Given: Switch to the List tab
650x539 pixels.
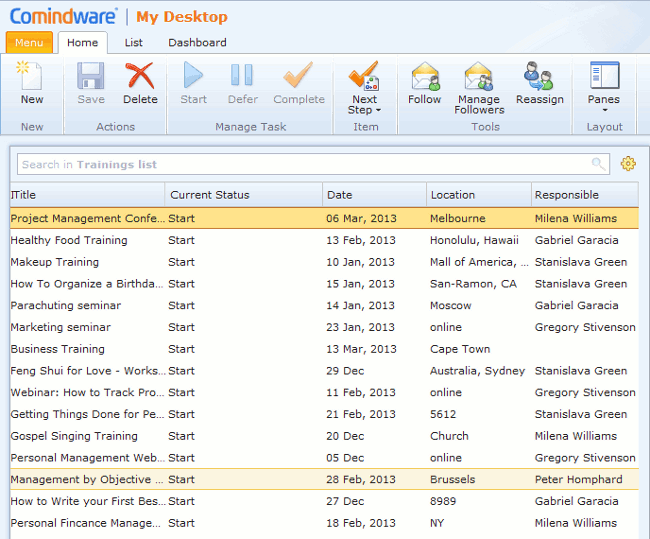Looking at the screenshot, I should [x=133, y=42].
